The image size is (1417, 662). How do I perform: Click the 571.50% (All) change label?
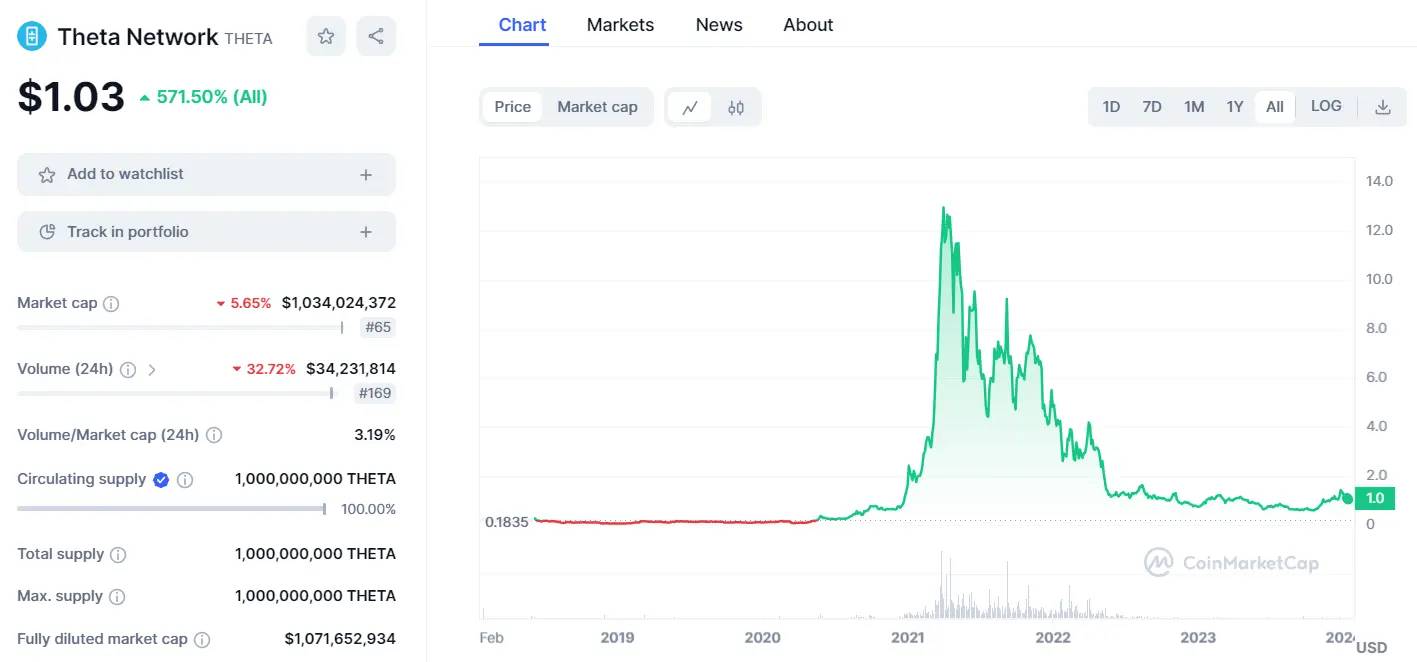[203, 97]
